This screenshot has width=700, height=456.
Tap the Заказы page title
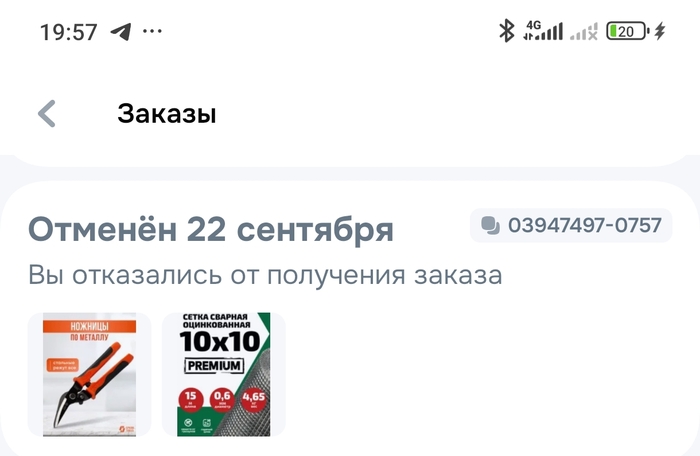pos(167,114)
